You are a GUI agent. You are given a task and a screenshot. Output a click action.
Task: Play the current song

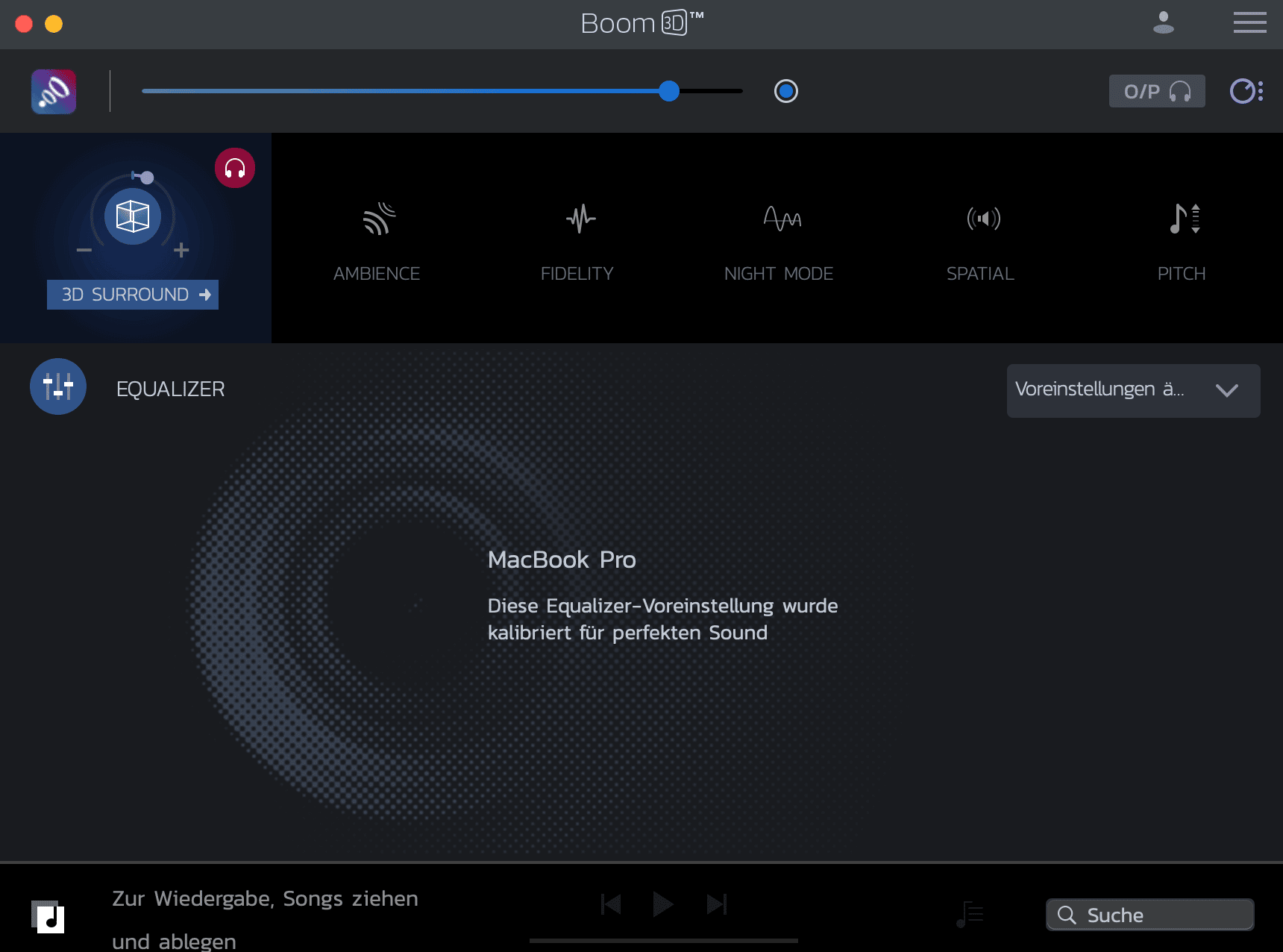tap(662, 904)
